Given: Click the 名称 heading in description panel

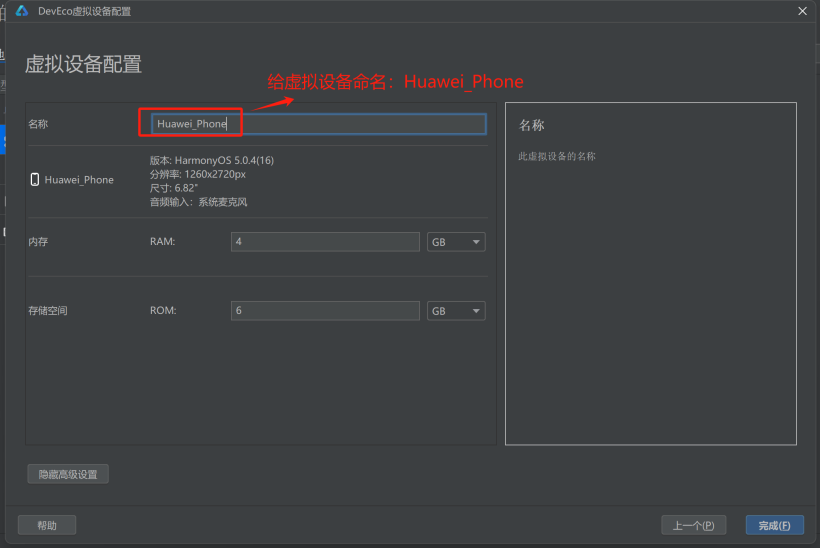Looking at the screenshot, I should coord(531,126).
